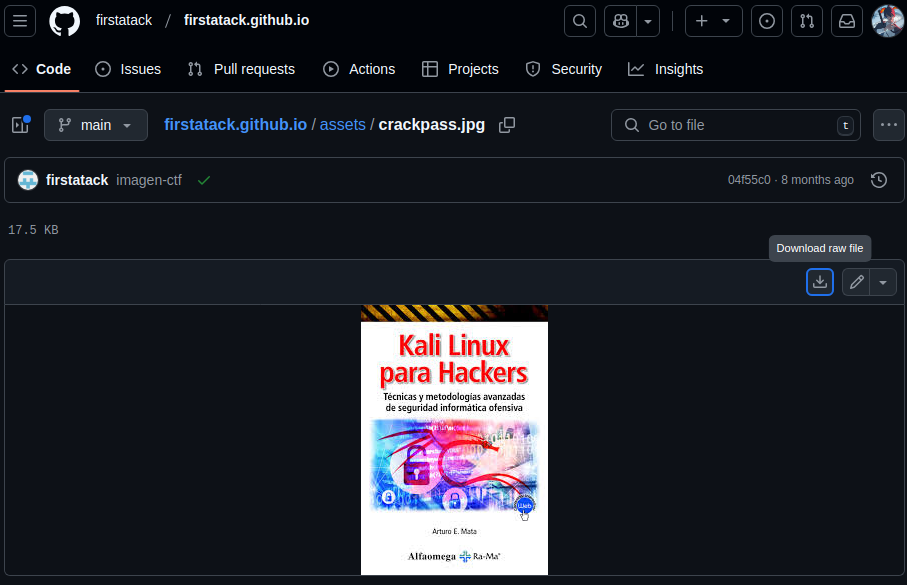Edit this file with pencil icon
The width and height of the screenshot is (907, 585).
(856, 282)
